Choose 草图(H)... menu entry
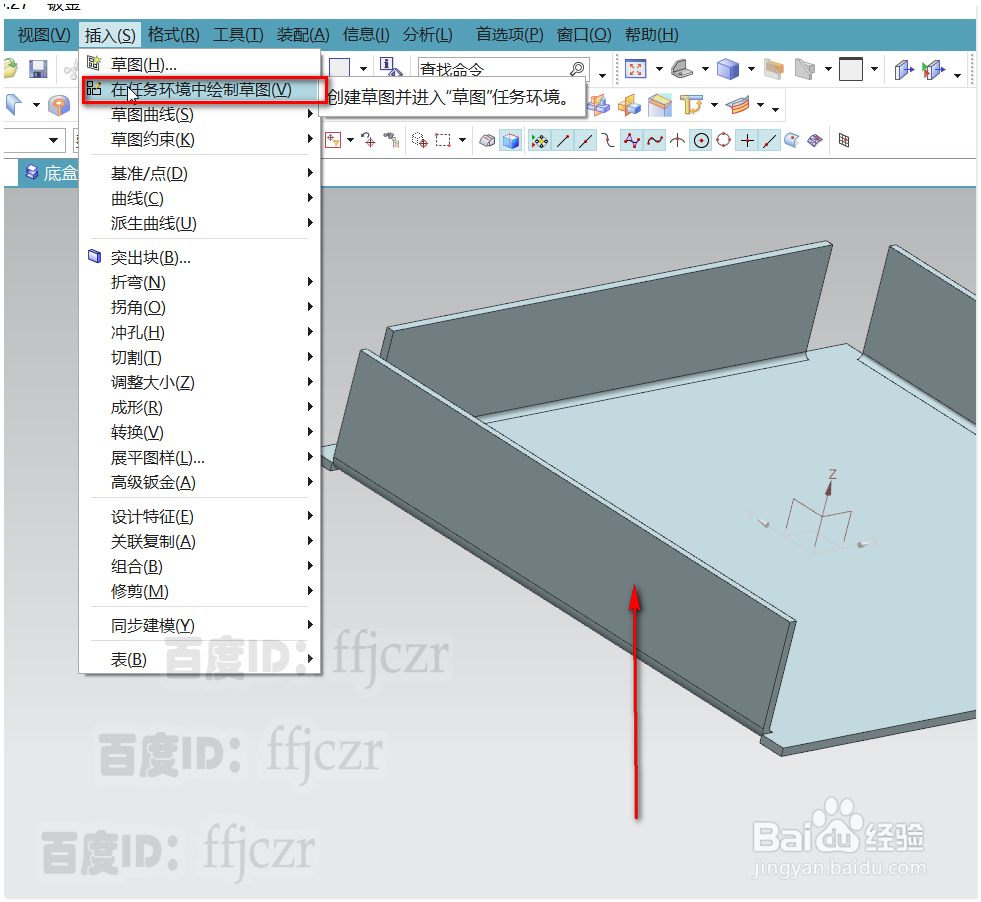 tap(200, 64)
